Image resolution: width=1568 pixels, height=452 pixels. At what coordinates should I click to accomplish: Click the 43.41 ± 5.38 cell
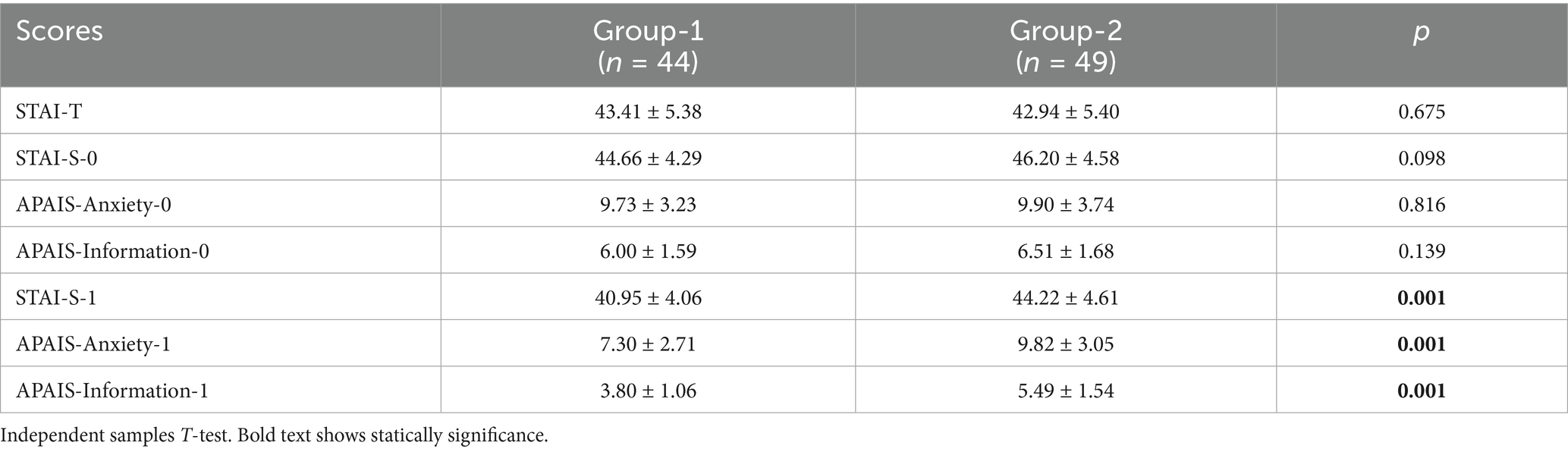[648, 111]
